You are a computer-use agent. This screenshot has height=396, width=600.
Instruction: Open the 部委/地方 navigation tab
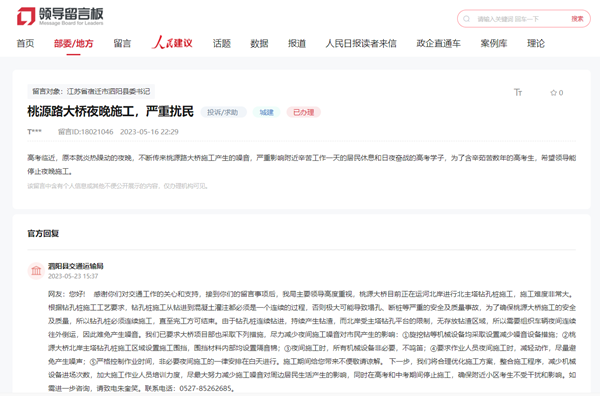pos(73,43)
